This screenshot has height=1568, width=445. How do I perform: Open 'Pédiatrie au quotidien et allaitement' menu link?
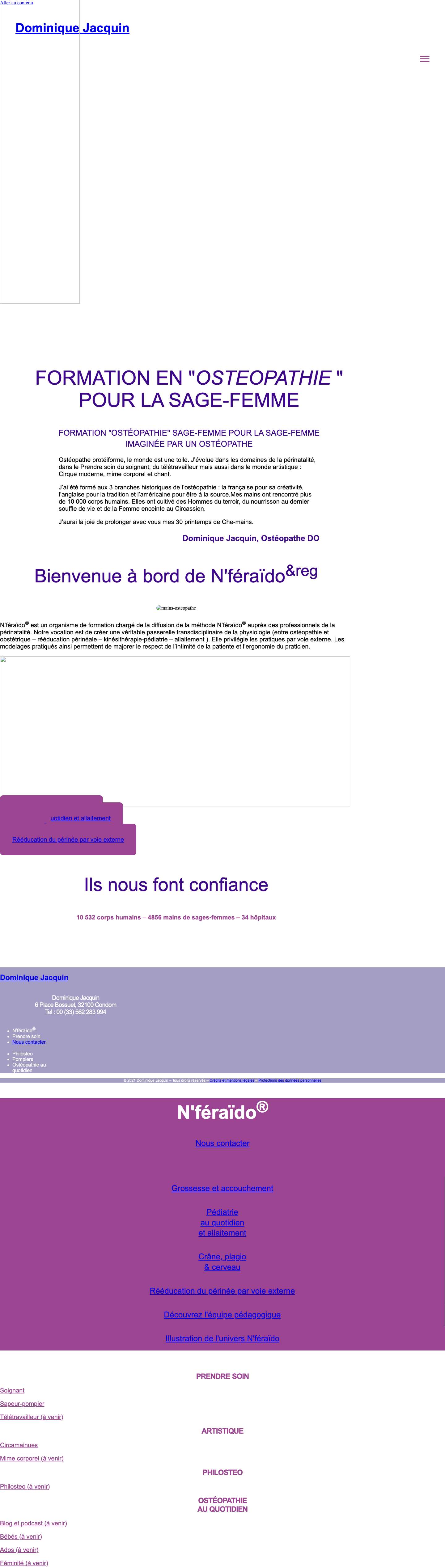pyautogui.click(x=222, y=1222)
